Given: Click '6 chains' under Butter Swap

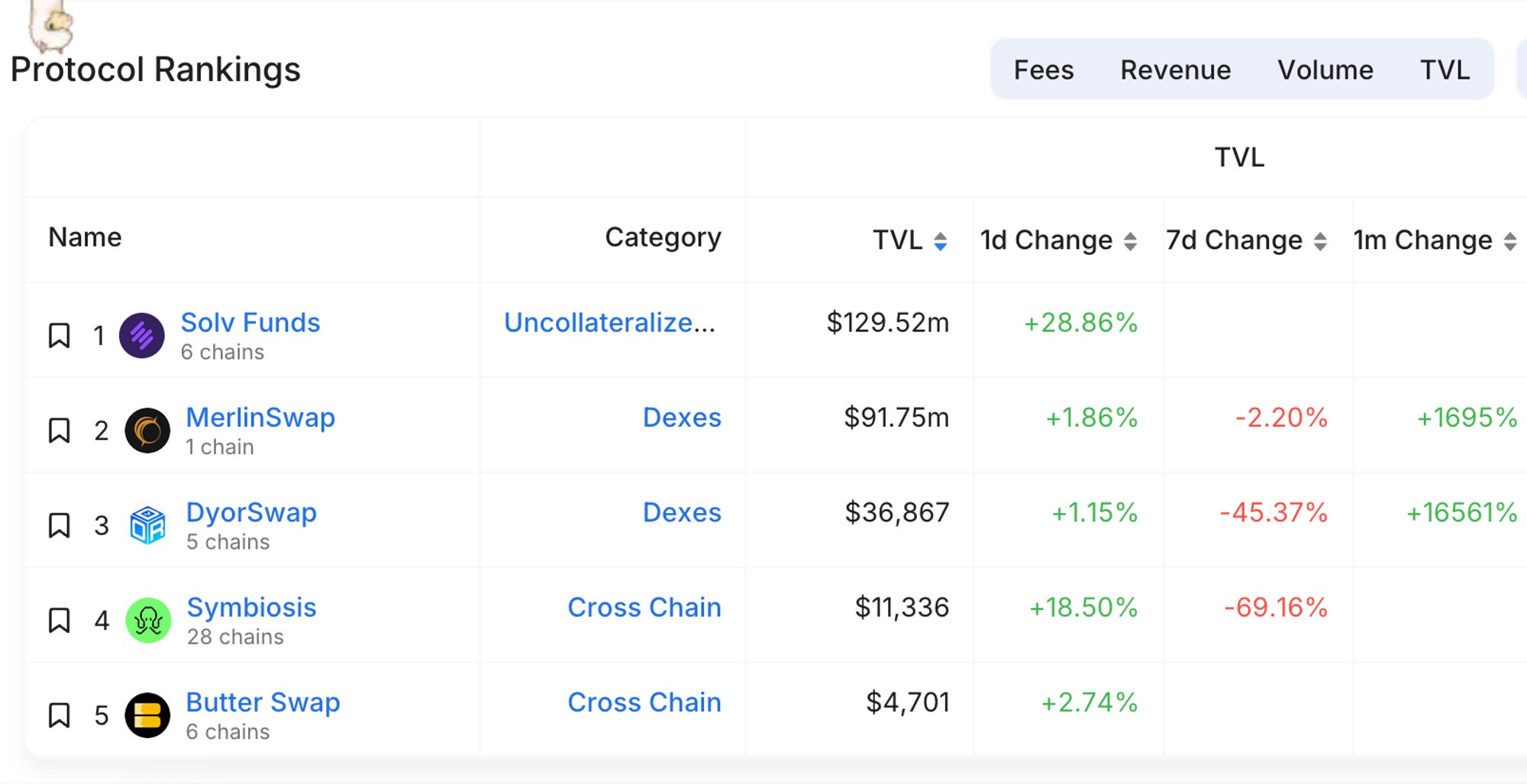Looking at the screenshot, I should tap(228, 731).
